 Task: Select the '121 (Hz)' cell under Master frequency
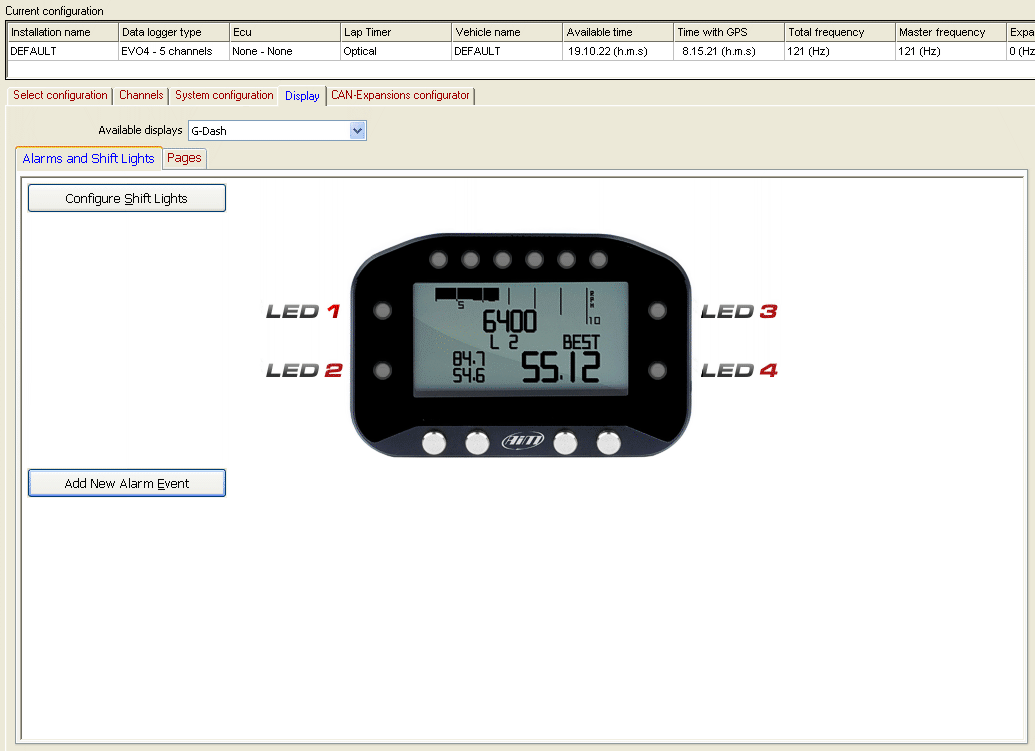click(951, 51)
